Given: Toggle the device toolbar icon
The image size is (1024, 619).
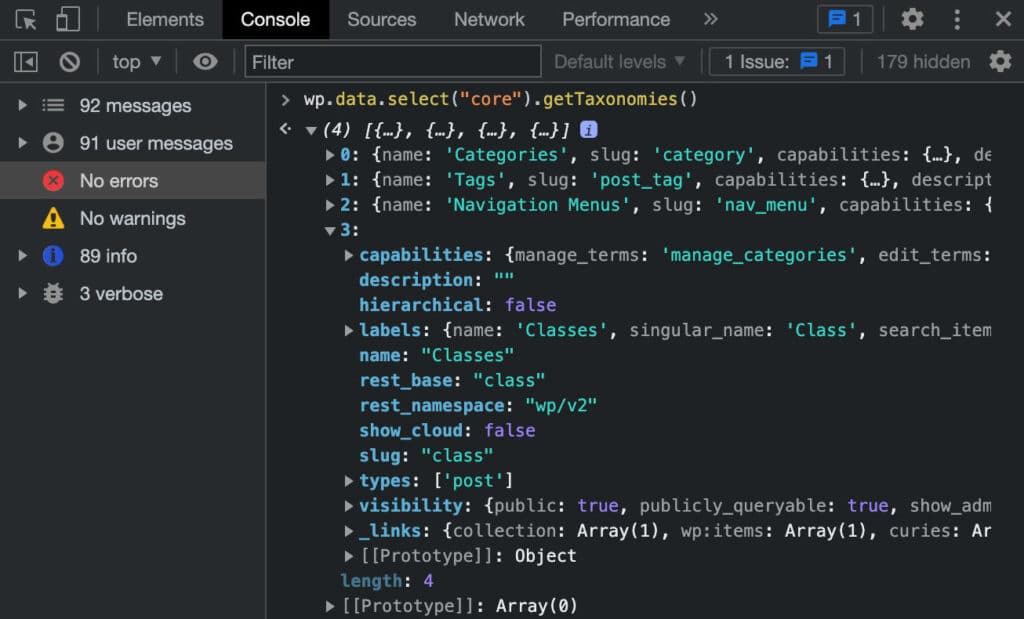Looking at the screenshot, I should 66,19.
